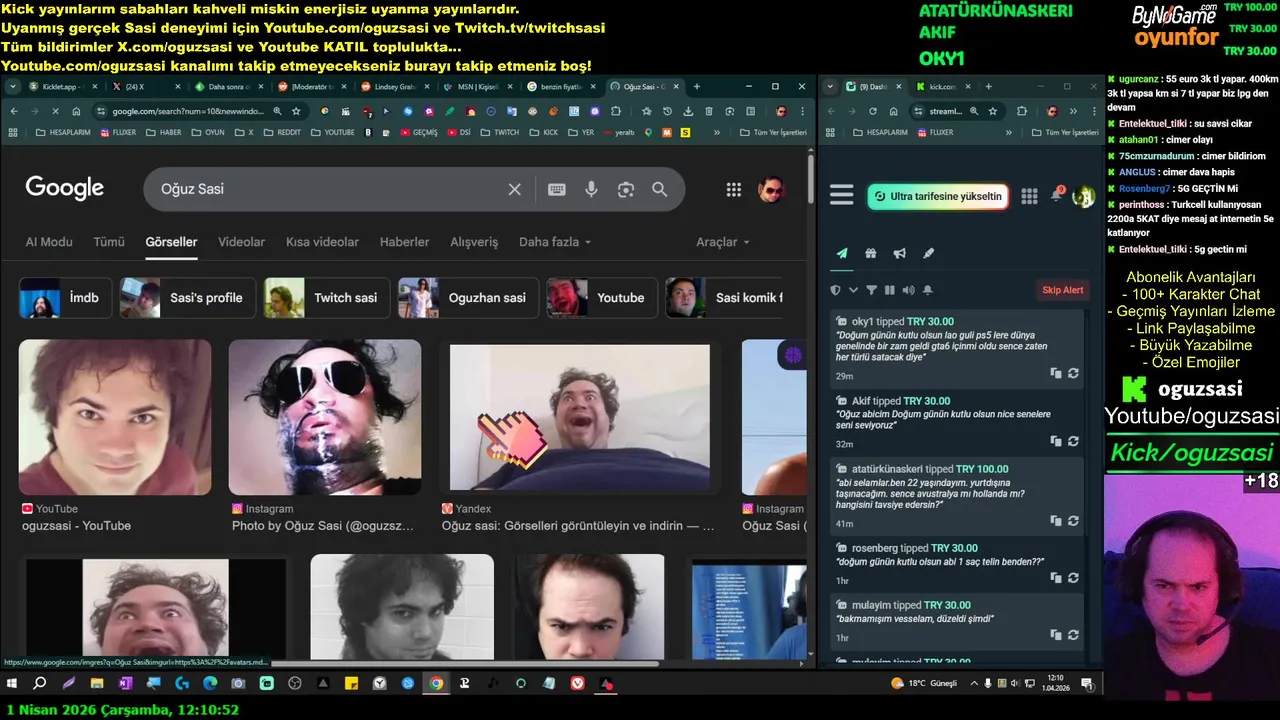1280x720 pixels.
Task: Open the oguzsasi - YouTube result link
Action: tap(77, 526)
